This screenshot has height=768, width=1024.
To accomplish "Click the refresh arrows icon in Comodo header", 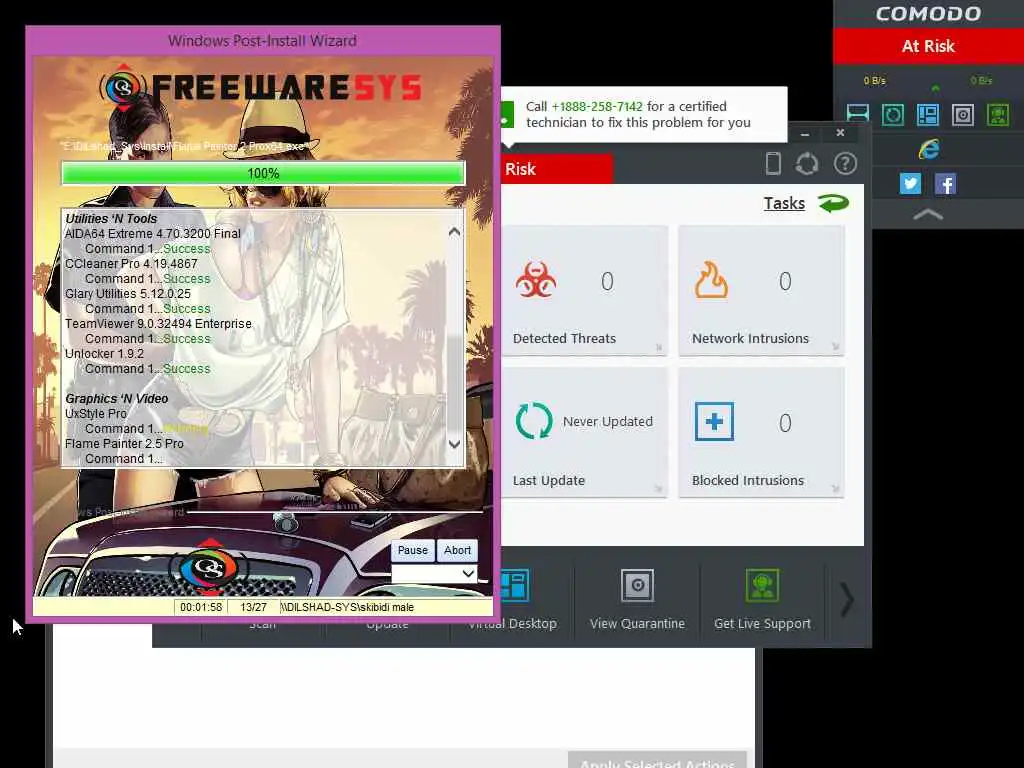I will coord(807,163).
